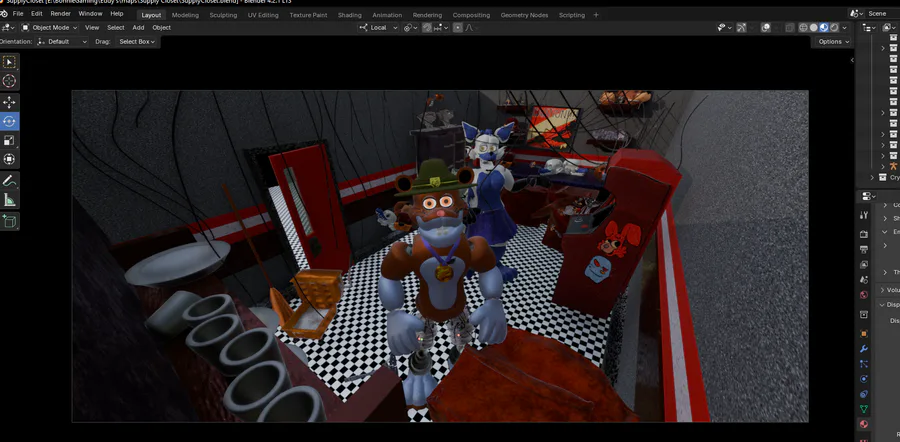Open the Default orientation dropdown

(61, 41)
